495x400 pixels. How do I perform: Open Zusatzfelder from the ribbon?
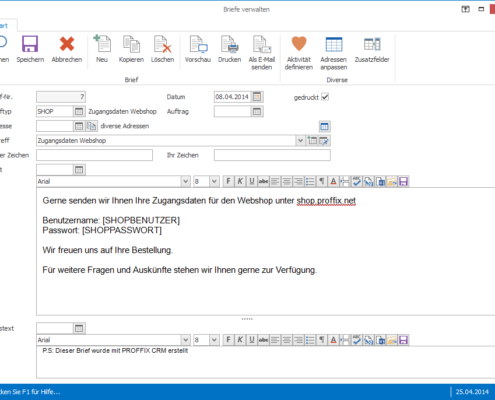372,49
